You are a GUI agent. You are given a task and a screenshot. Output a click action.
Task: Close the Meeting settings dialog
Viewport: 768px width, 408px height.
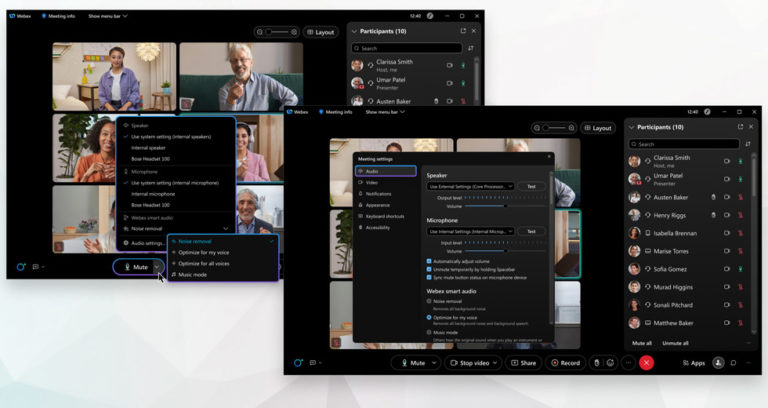tap(549, 157)
